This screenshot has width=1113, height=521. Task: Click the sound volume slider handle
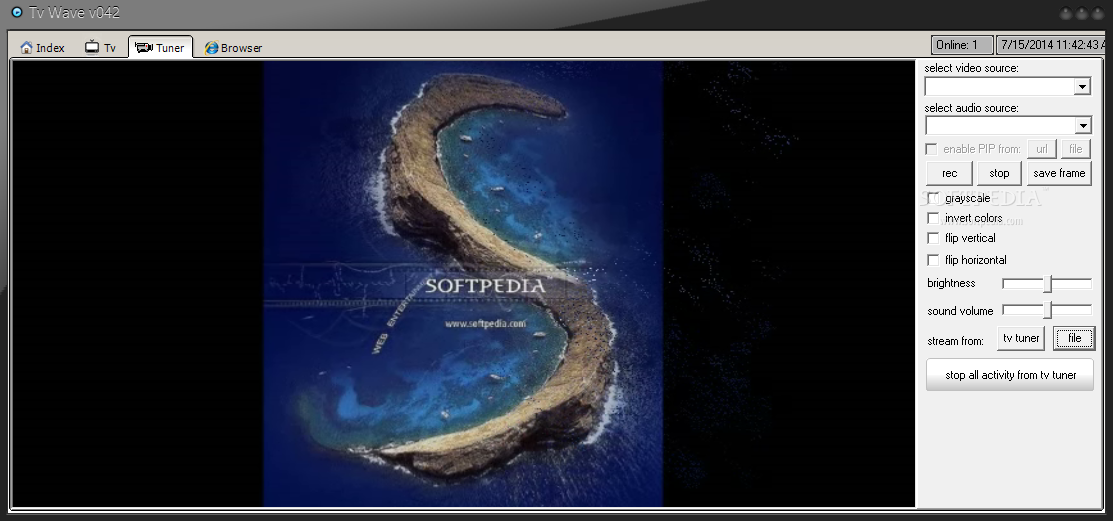coord(1047,310)
